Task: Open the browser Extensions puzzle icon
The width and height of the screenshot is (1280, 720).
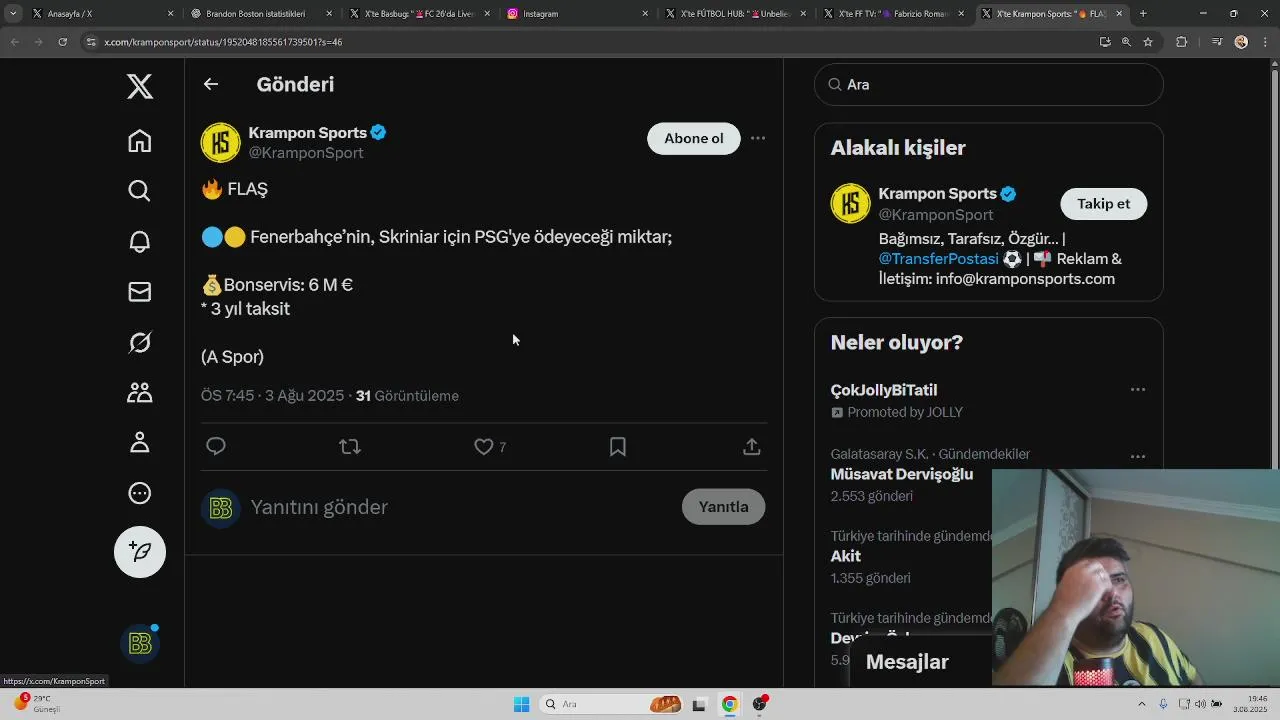Action: tap(1182, 42)
